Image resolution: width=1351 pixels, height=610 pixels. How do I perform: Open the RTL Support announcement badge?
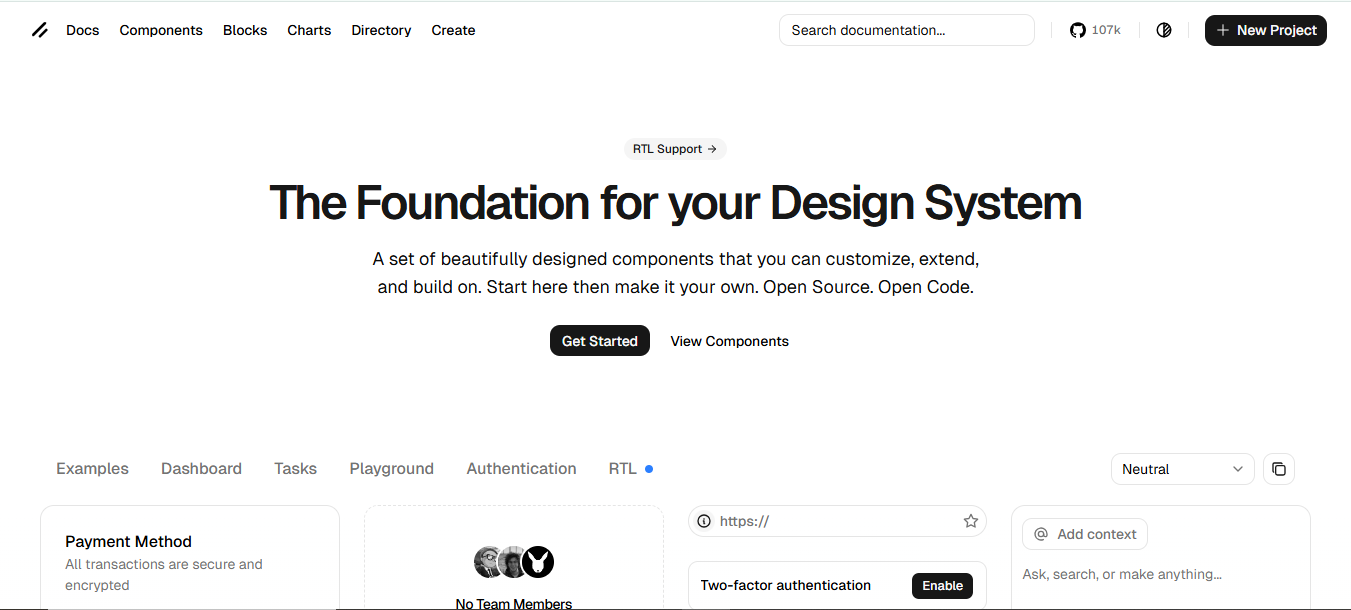(675, 149)
